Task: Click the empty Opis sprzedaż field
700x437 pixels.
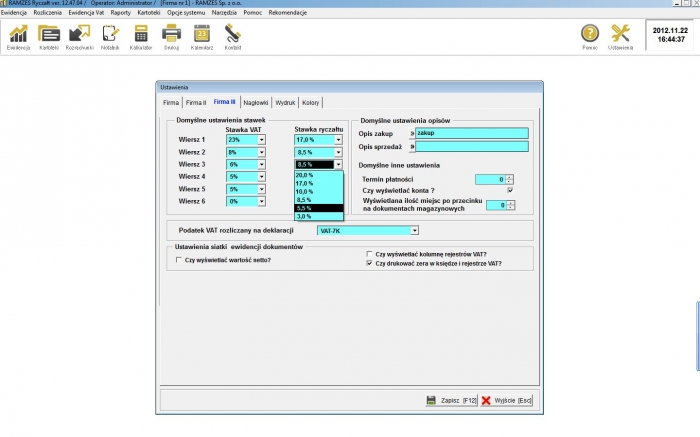Action: [x=472, y=146]
